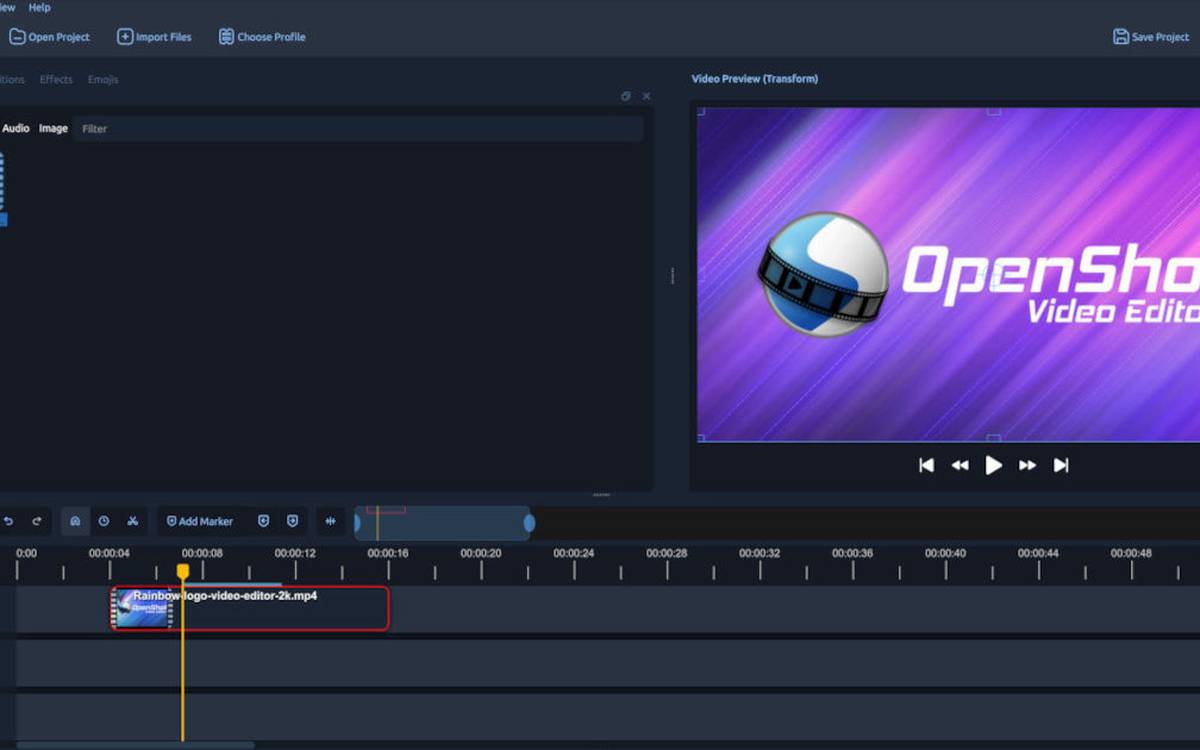The image size is (1200, 750).
Task: Click Import Files in the toolbar
Action: coord(154,37)
